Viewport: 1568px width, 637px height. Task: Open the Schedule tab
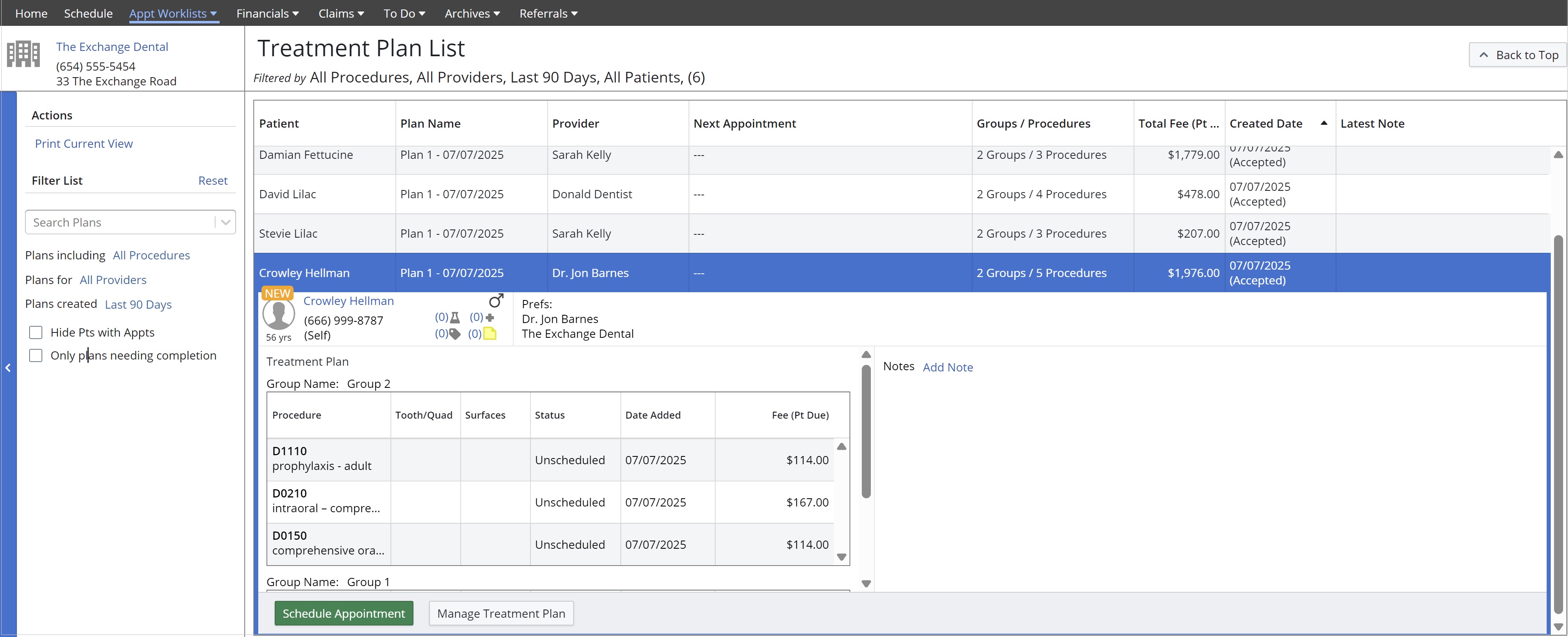coord(88,14)
